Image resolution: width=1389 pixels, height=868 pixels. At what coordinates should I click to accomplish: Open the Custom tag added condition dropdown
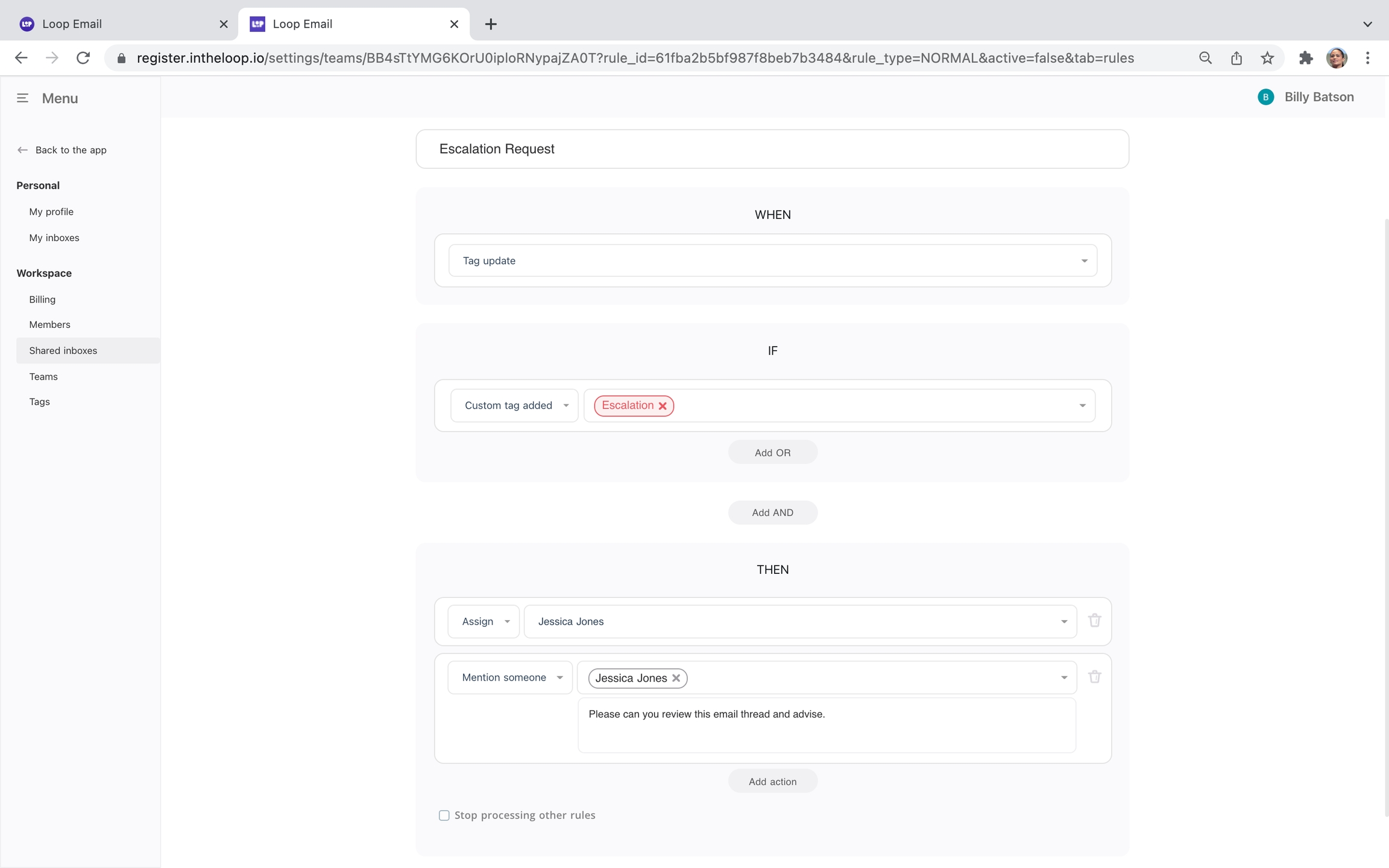pos(514,406)
